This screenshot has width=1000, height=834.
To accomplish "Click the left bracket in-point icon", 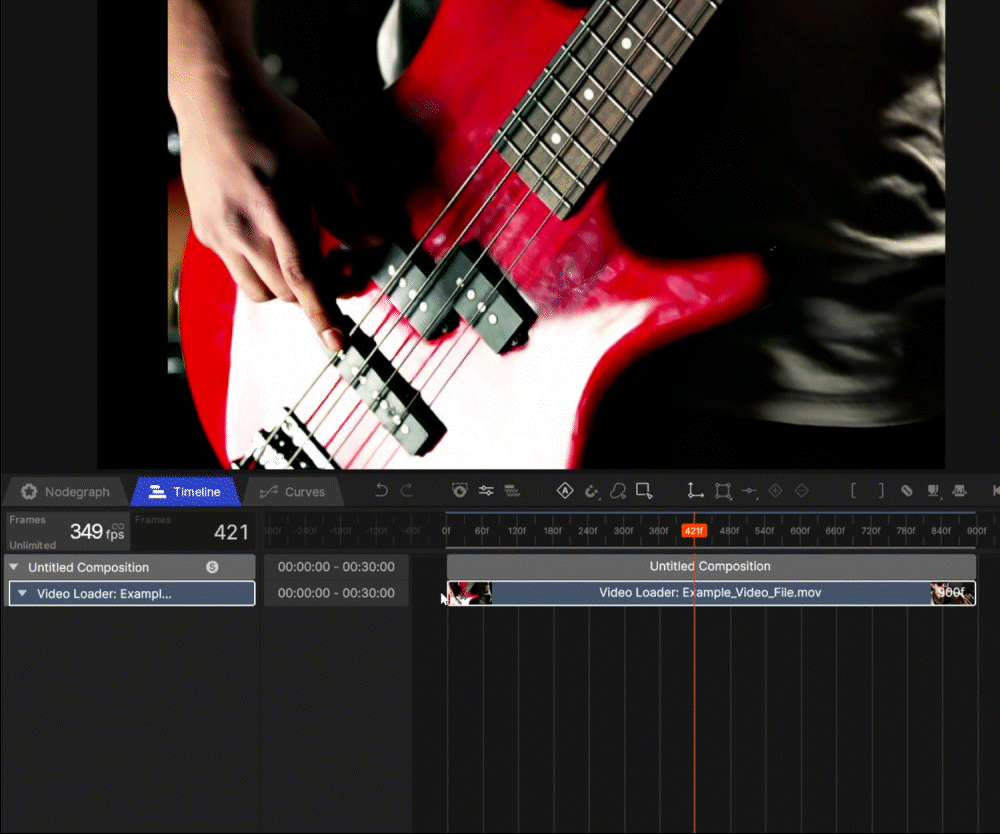I will [853, 491].
